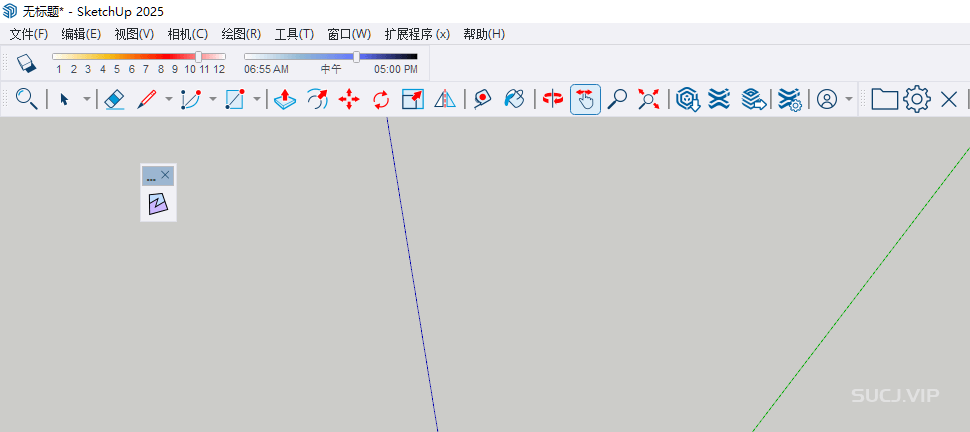
Task: Click the '05:00 PM' sunset label
Action: pos(396,69)
